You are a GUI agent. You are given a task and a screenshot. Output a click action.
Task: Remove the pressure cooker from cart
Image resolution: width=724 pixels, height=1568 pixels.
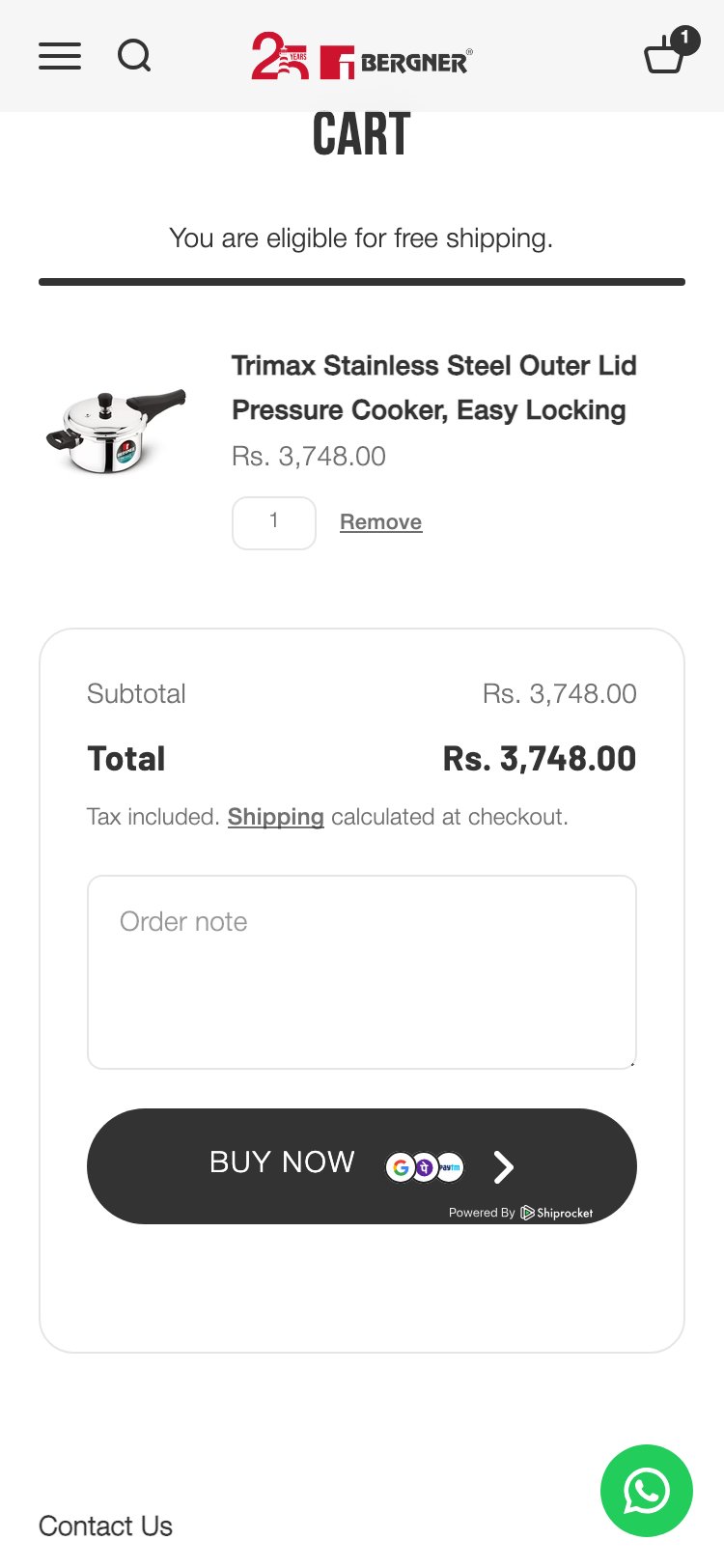[x=380, y=522]
